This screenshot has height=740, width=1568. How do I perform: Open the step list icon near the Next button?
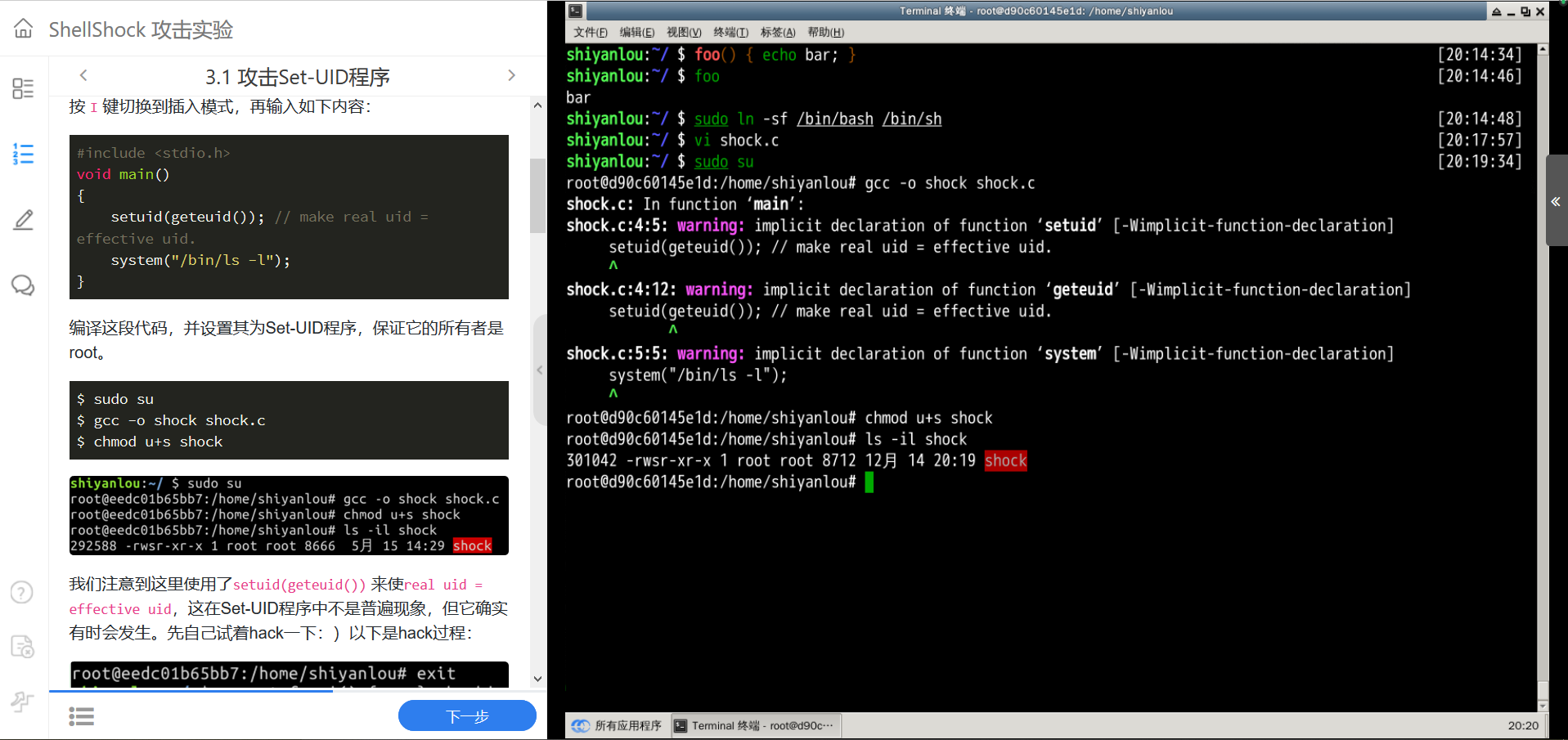click(x=81, y=717)
